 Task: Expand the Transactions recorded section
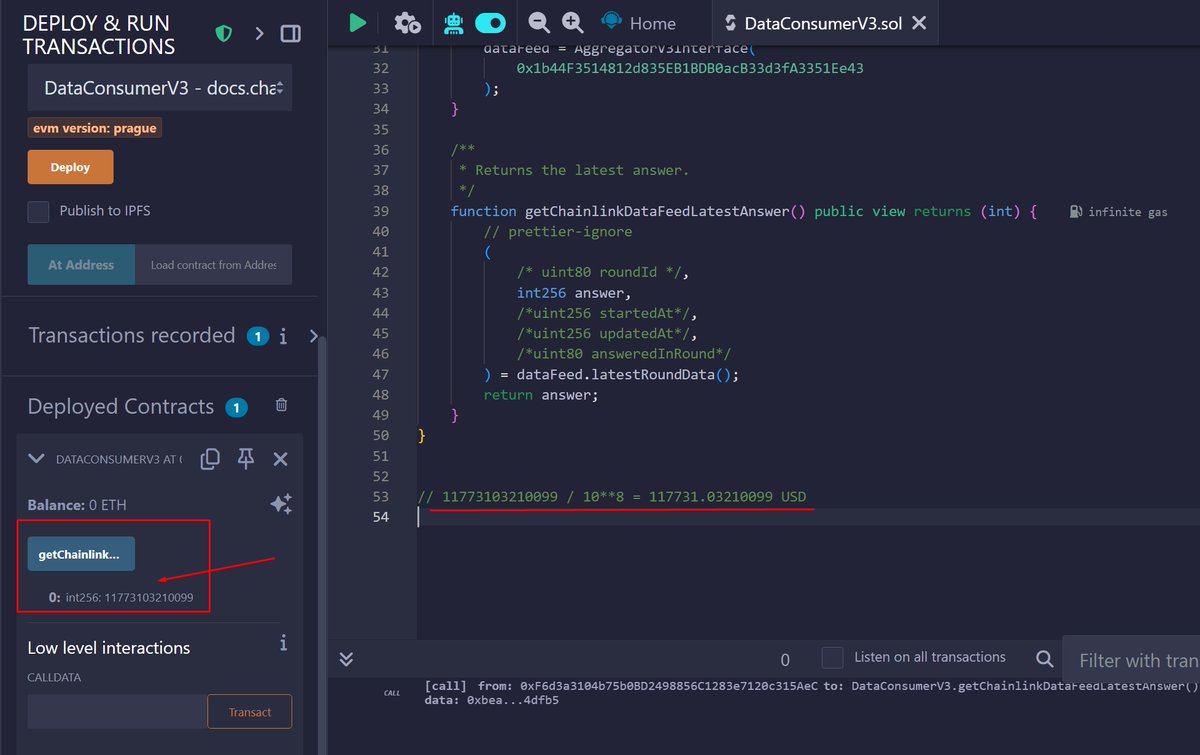(312, 336)
